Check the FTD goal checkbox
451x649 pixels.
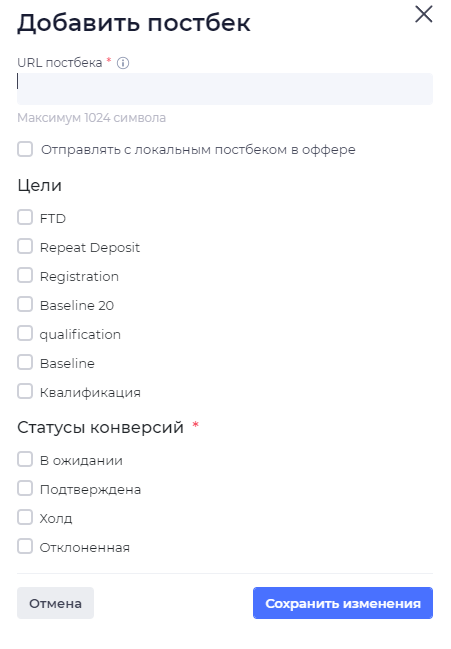coord(25,217)
